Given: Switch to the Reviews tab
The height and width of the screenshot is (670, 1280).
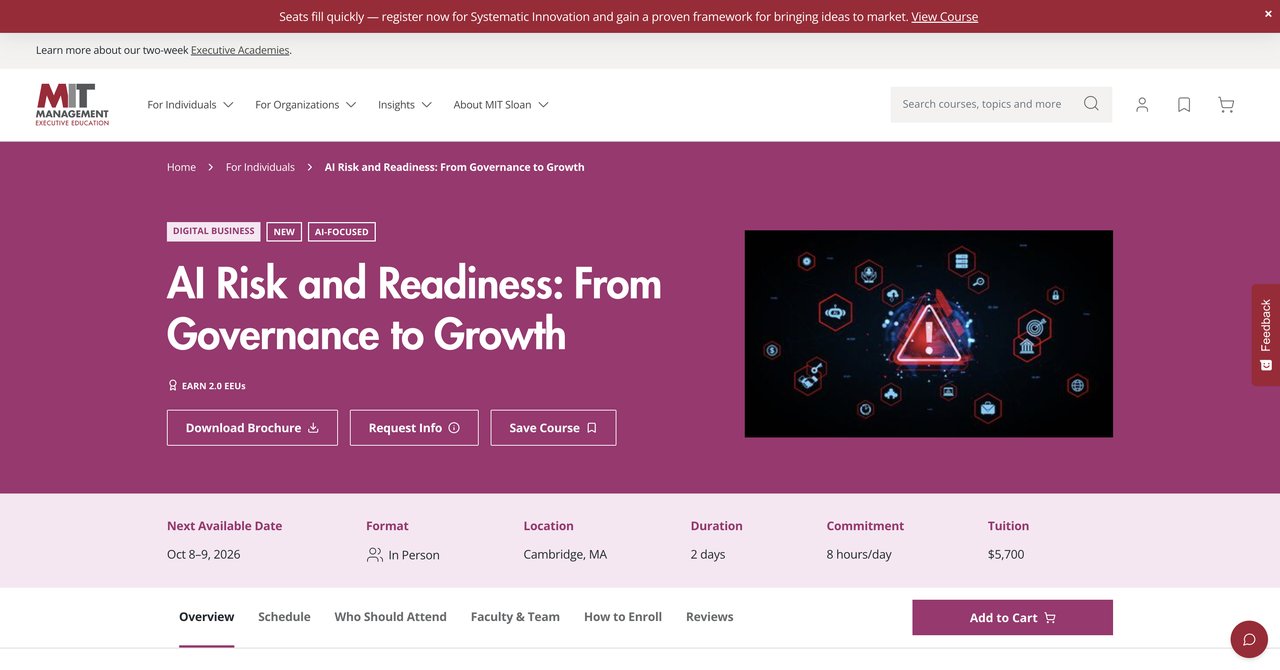Looking at the screenshot, I should (x=710, y=617).
